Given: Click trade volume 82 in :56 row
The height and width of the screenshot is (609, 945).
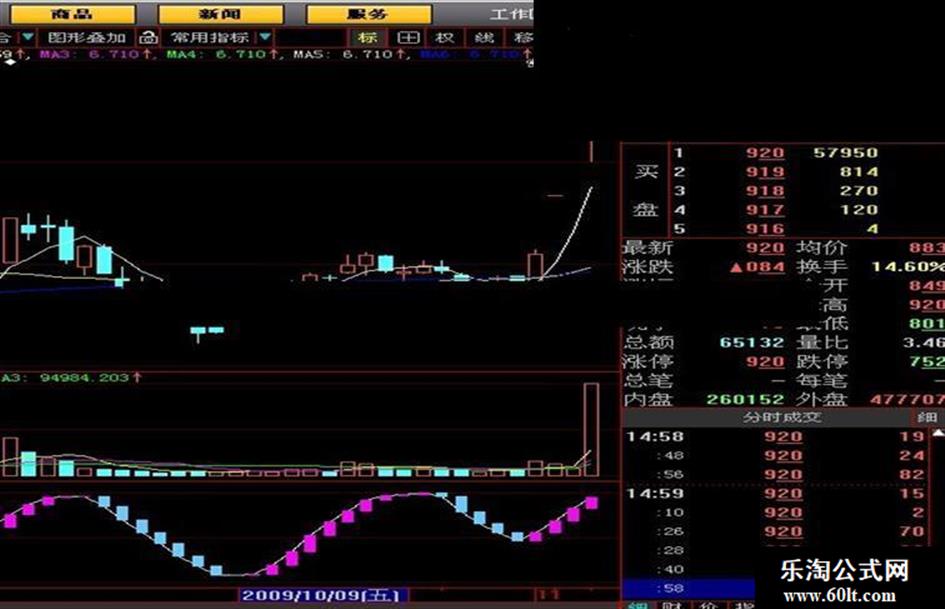Looking at the screenshot, I should (912, 475).
